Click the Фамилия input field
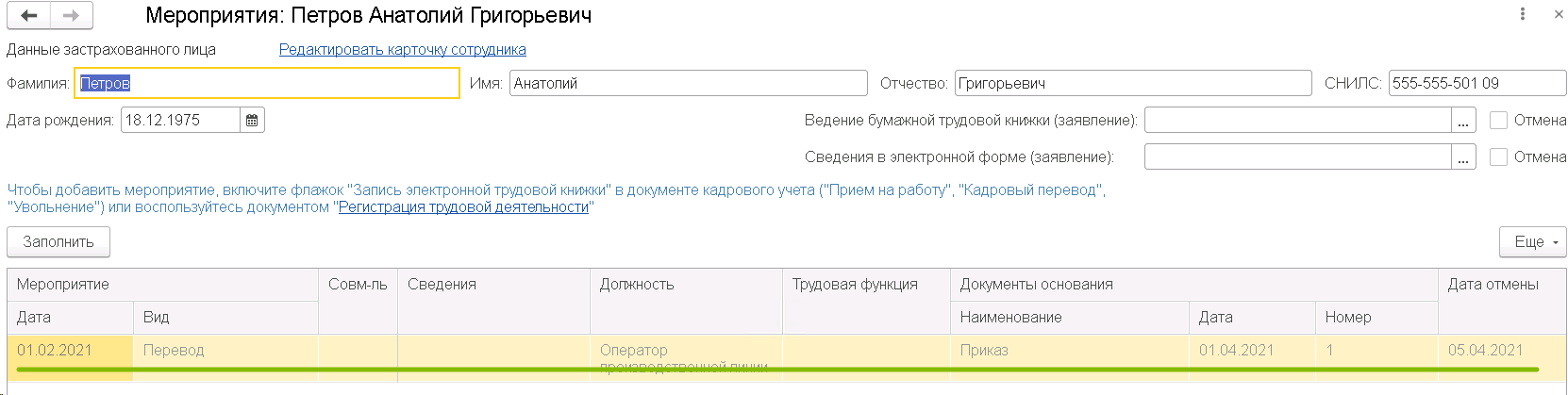The image size is (1568, 395). 266,83
